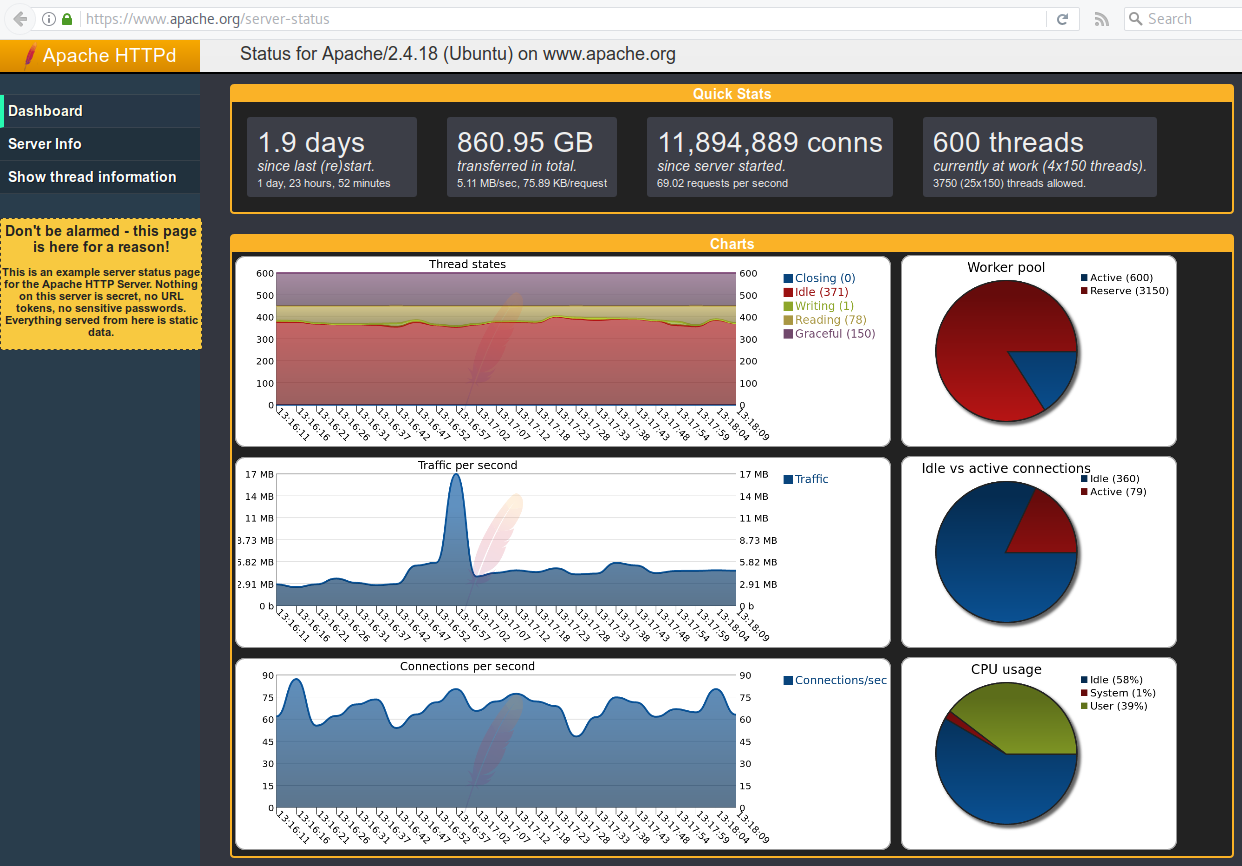The width and height of the screenshot is (1242, 866).
Task: Click the "Don't be alarmed" notice heading
Action: (101, 239)
